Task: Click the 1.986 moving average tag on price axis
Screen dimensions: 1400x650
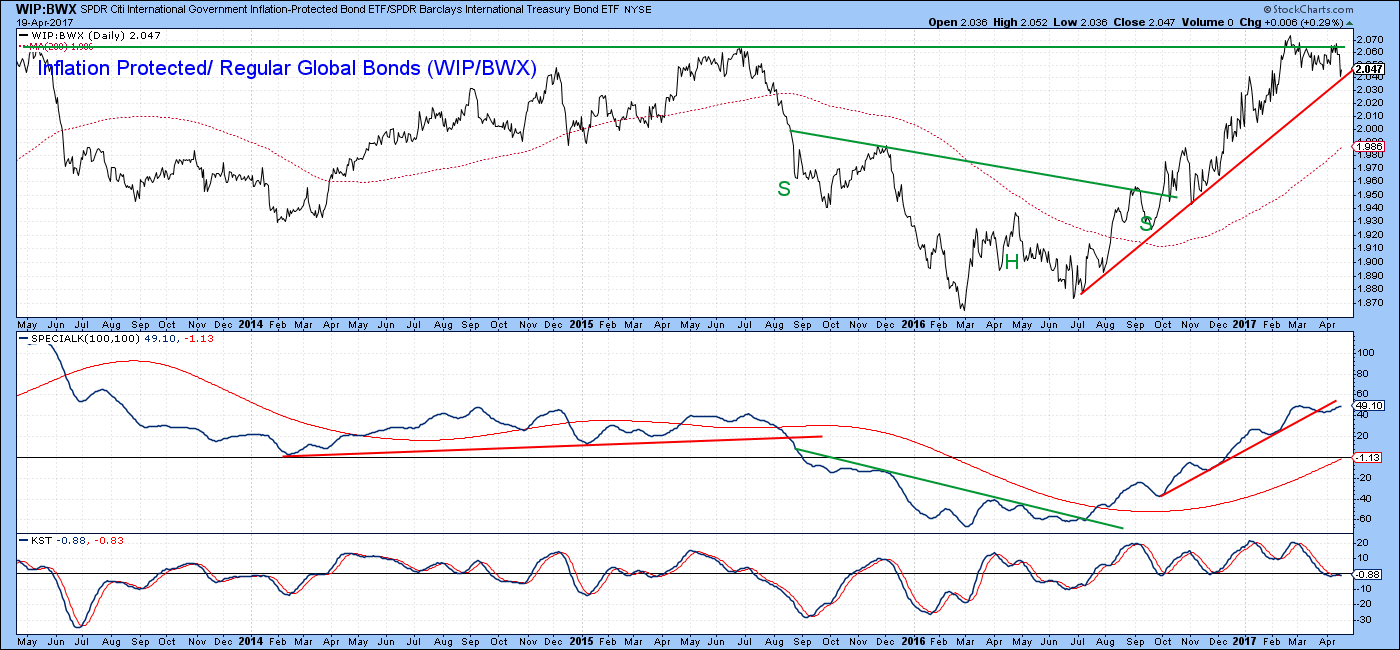Action: (1367, 147)
